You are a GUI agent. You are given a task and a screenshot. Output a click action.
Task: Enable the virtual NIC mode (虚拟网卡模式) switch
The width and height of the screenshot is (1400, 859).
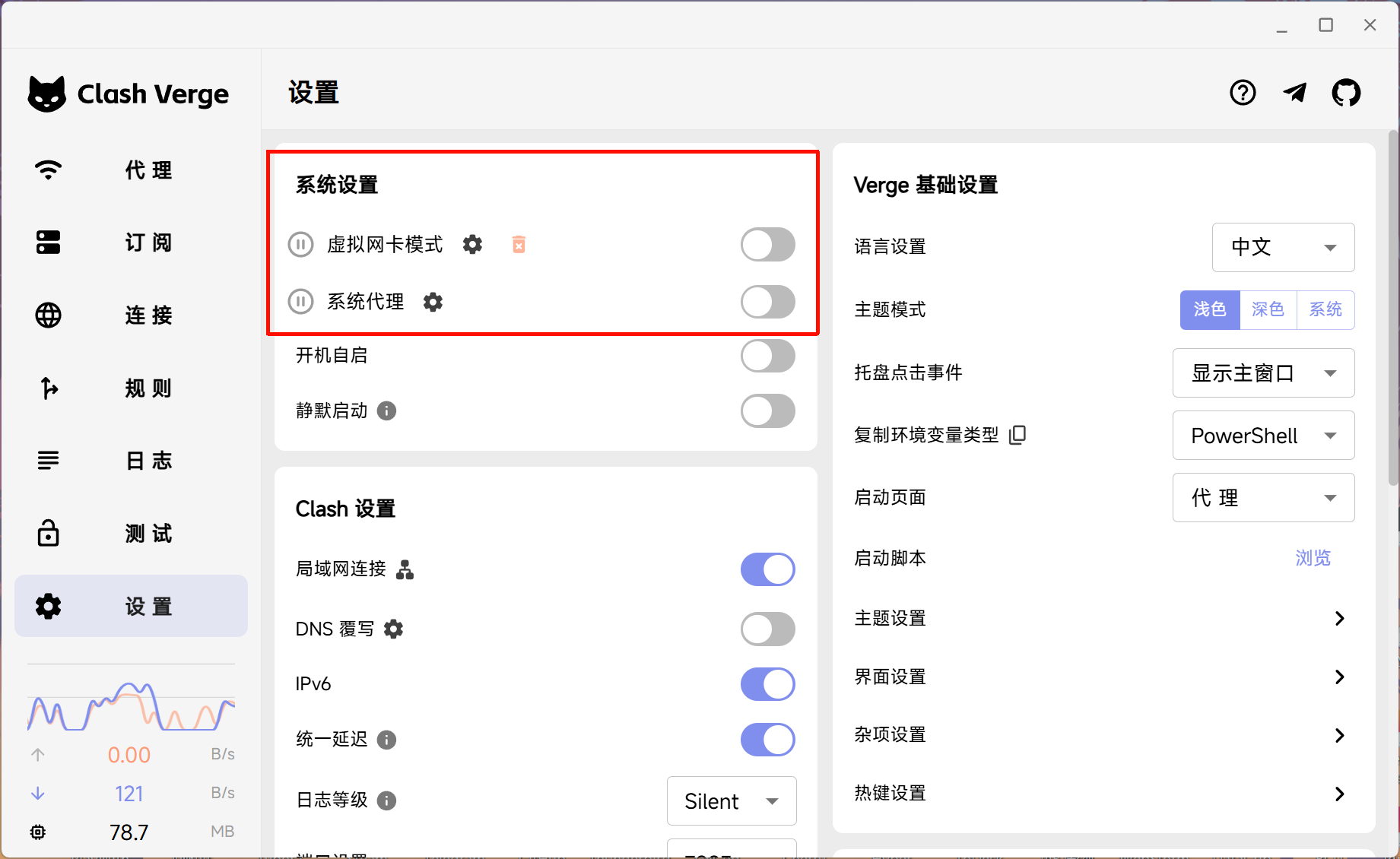click(x=767, y=245)
